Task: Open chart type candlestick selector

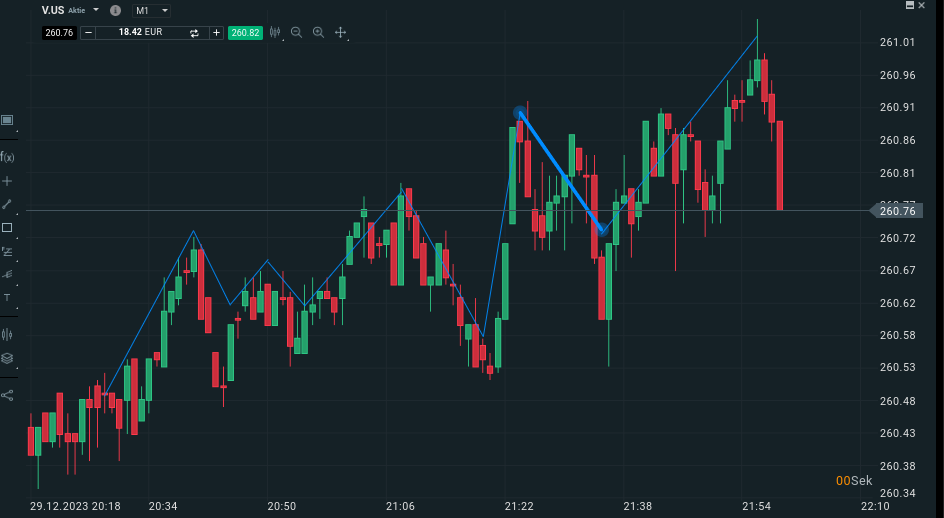Action: pyautogui.click(x=275, y=33)
